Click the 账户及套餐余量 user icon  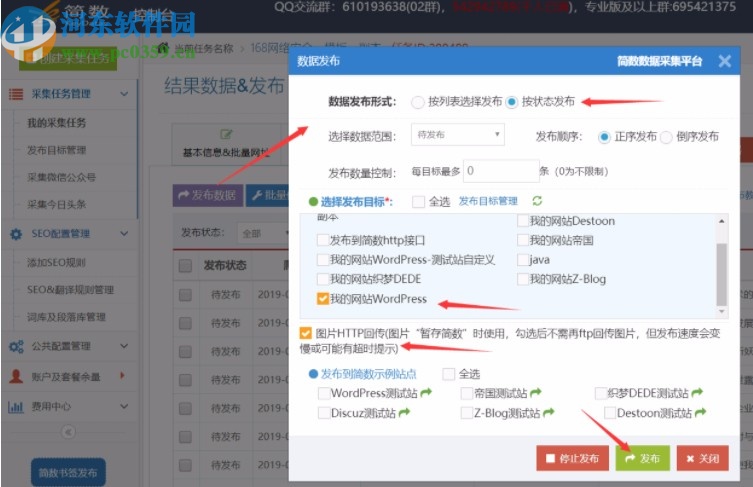16,377
